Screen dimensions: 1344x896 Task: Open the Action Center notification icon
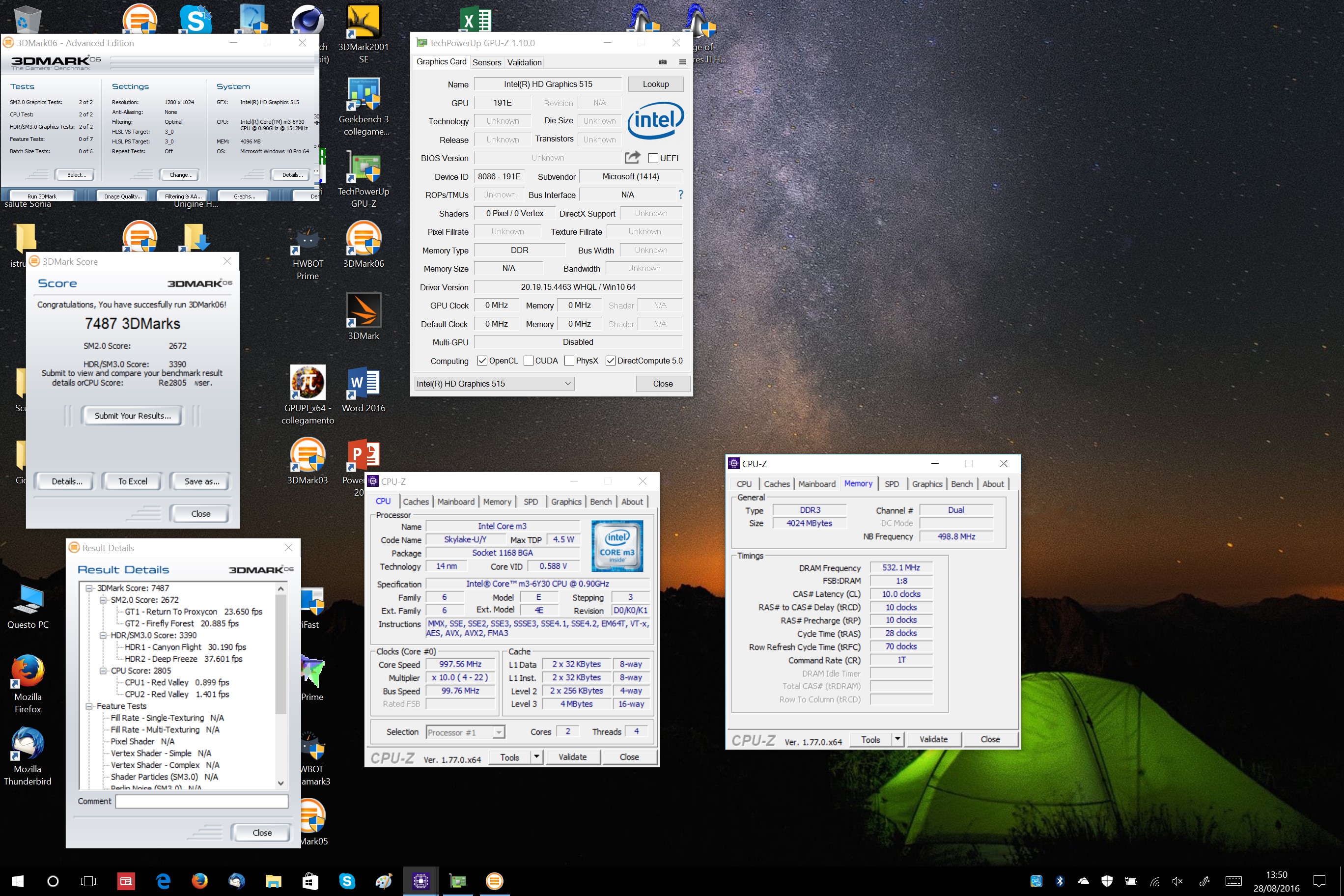tap(1319, 881)
